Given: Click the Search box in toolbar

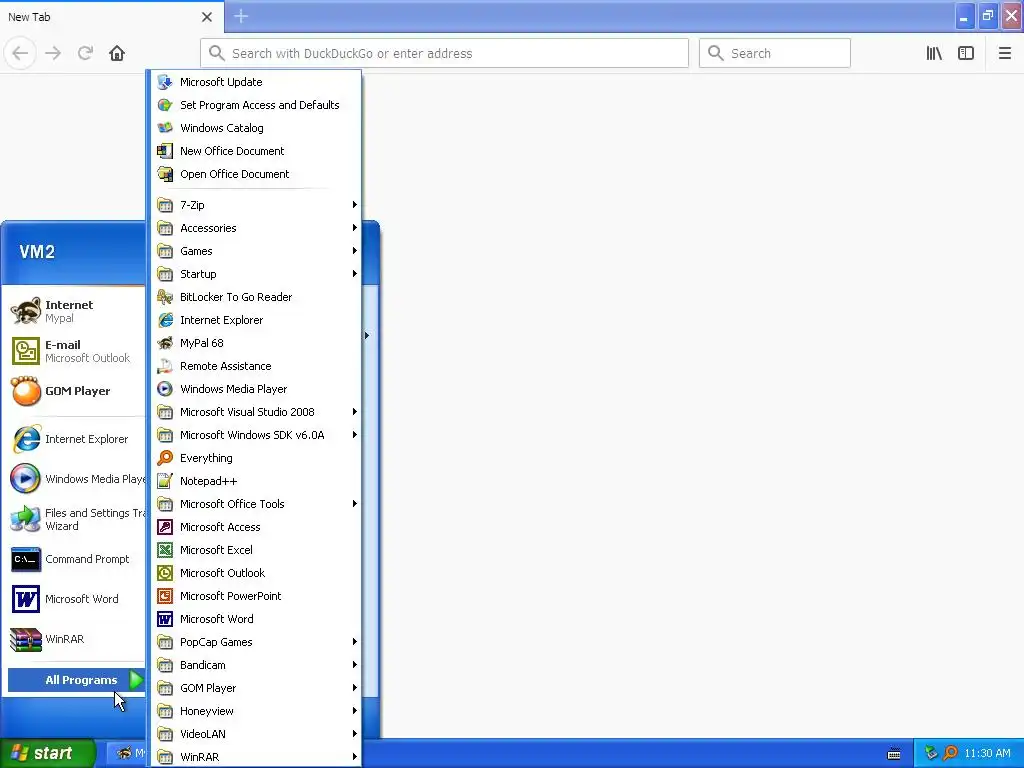Looking at the screenshot, I should [775, 53].
